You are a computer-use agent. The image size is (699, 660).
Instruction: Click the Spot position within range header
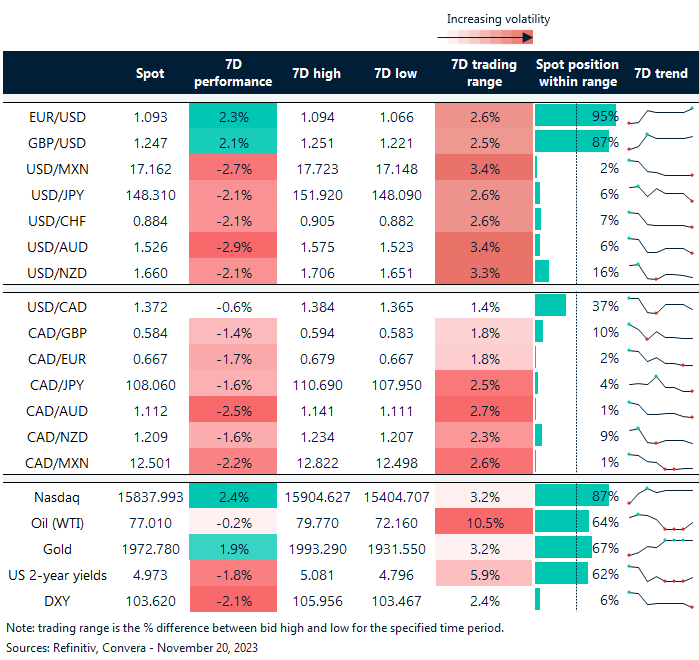tap(578, 73)
